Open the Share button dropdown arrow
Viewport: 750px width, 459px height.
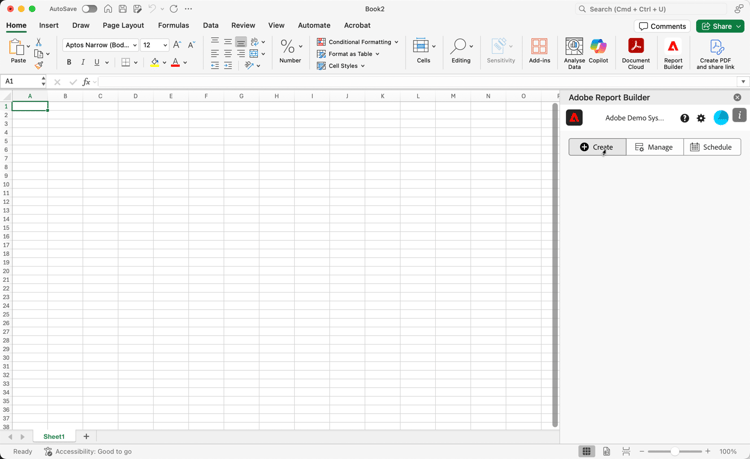point(739,26)
